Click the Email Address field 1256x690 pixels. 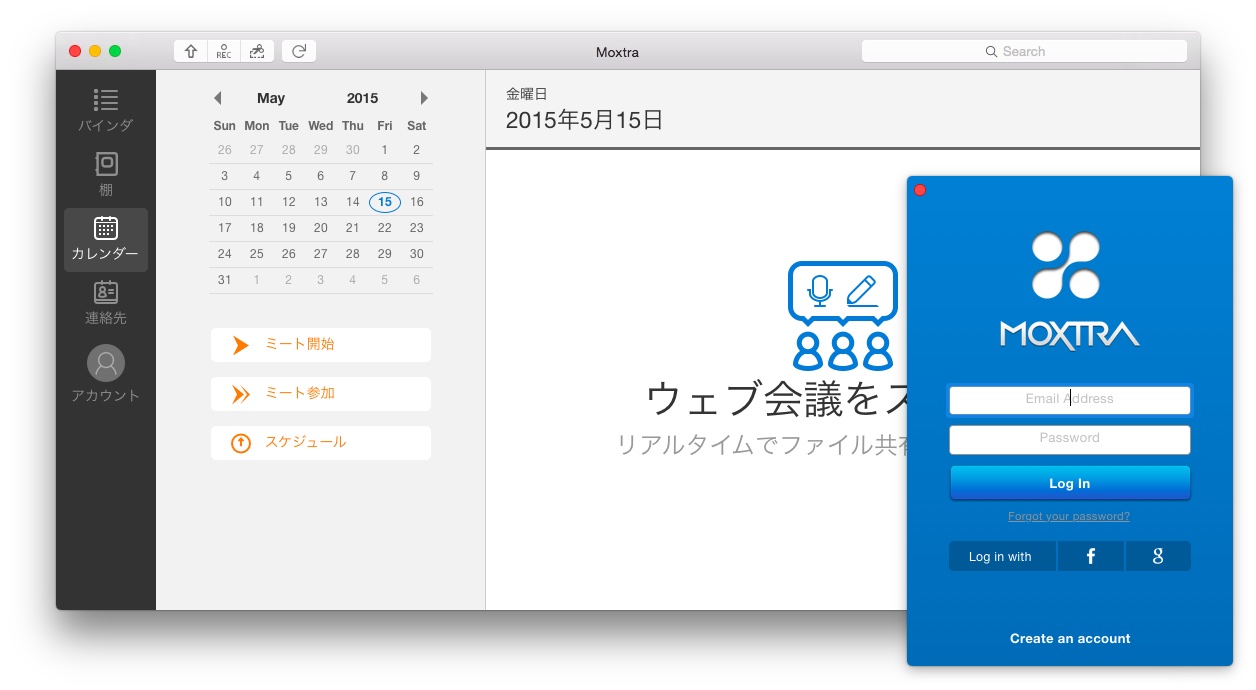[x=1069, y=400]
